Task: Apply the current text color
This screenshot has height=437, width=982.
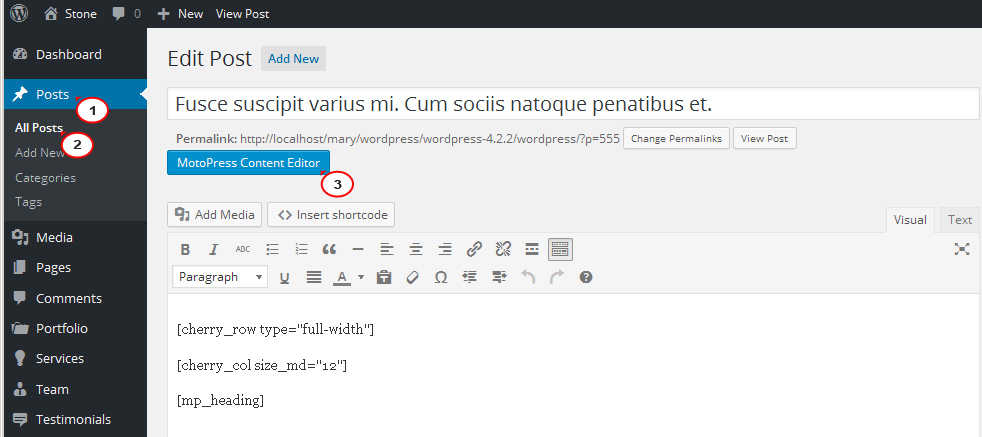Action: click(x=342, y=277)
